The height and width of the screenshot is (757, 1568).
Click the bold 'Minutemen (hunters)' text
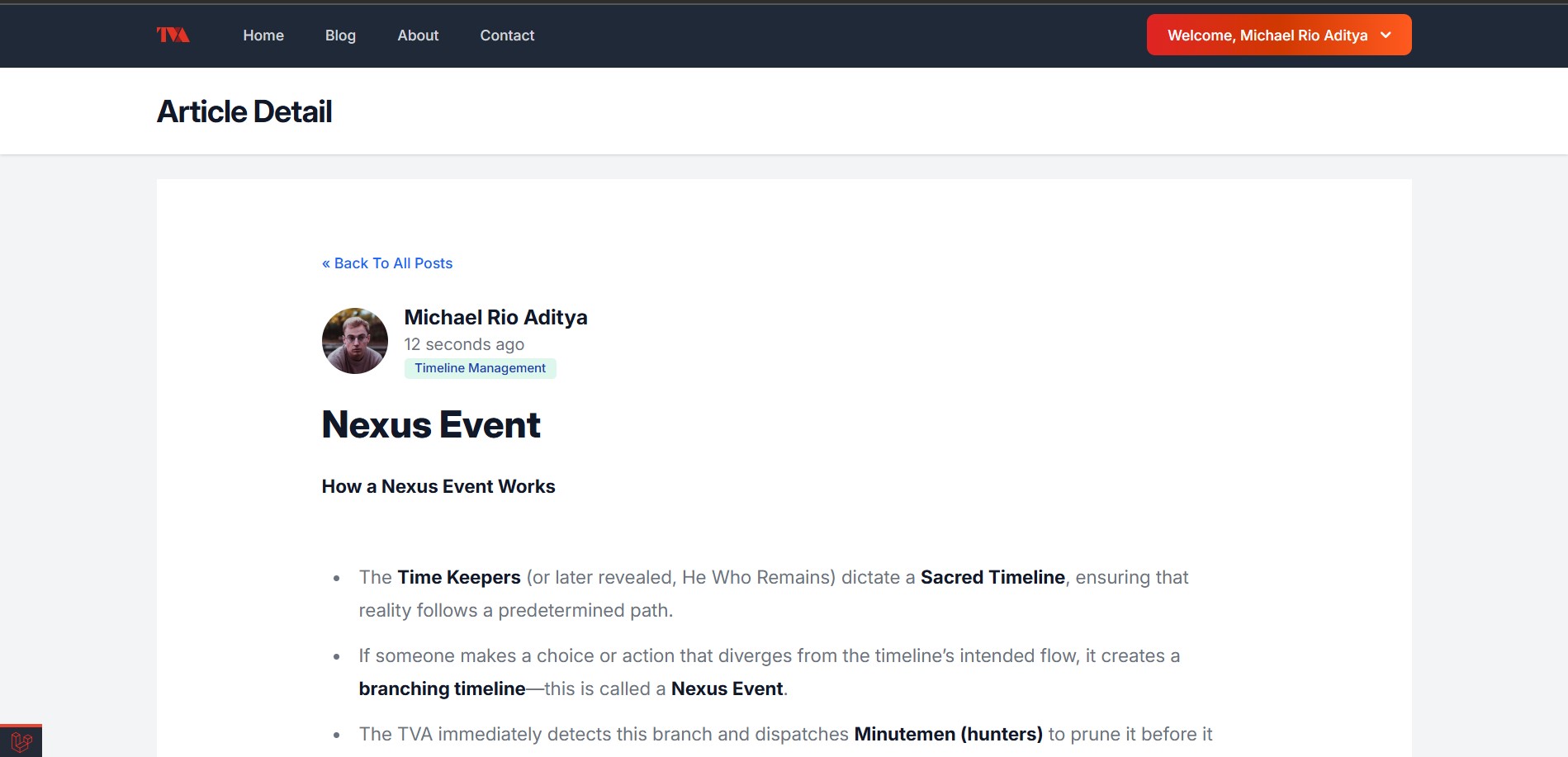coord(948,734)
